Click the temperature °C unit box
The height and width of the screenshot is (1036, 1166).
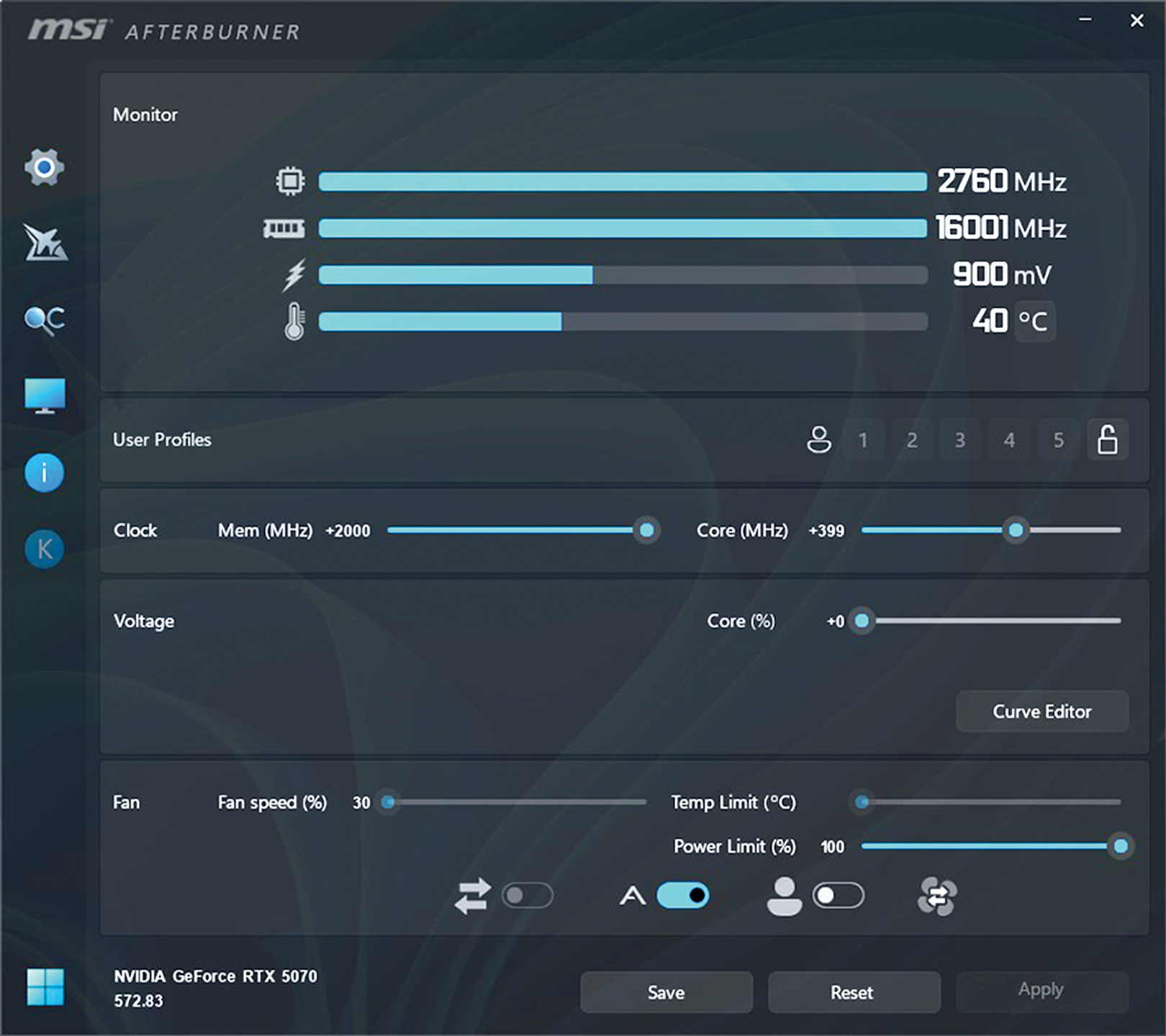click(1034, 321)
